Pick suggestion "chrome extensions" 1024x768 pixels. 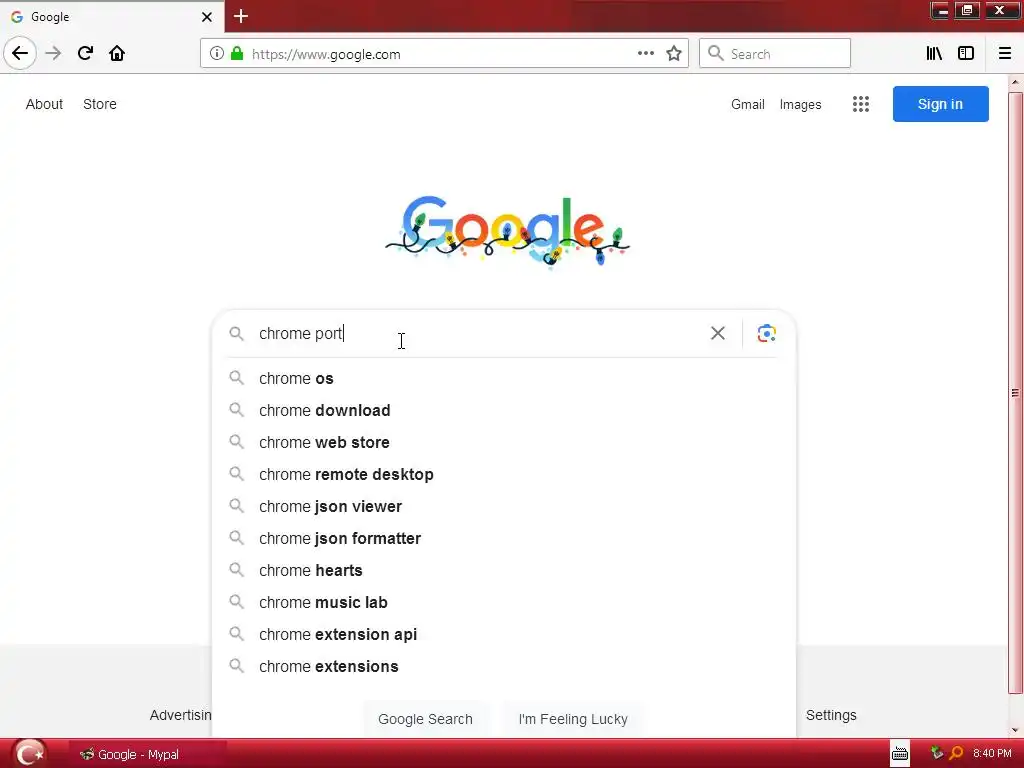click(x=504, y=666)
